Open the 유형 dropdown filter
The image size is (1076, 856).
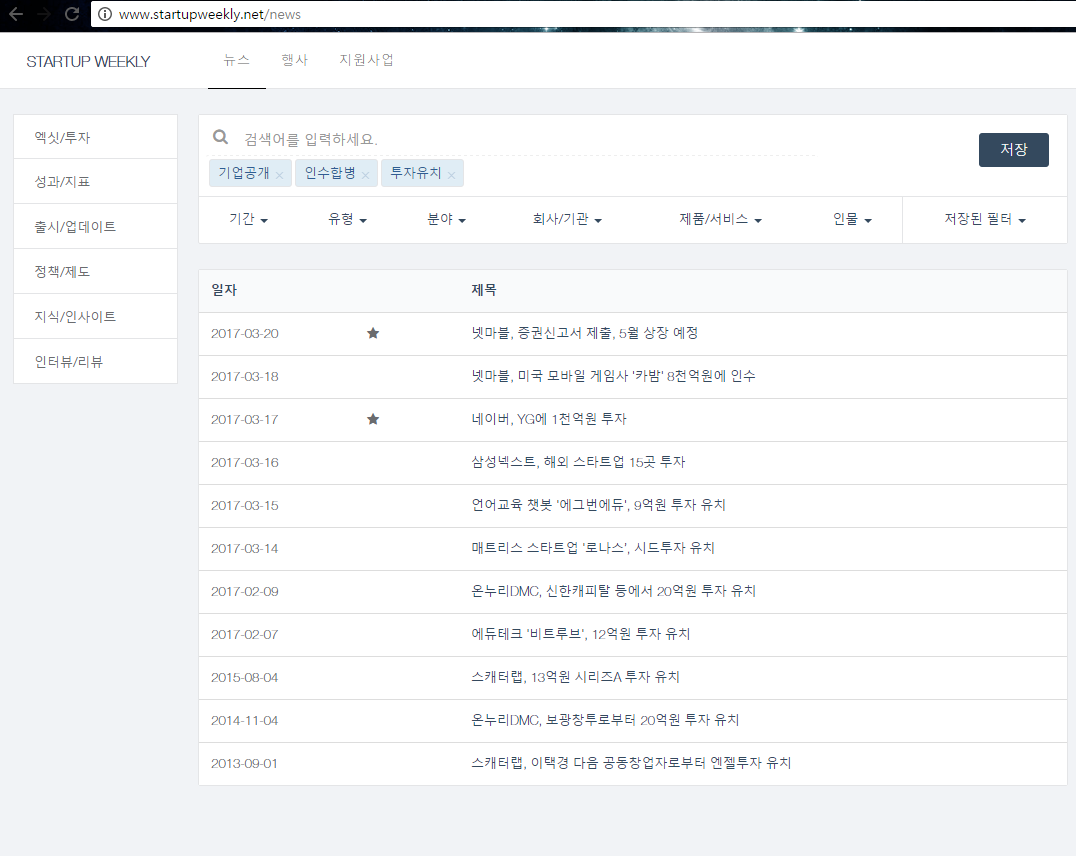pos(347,219)
